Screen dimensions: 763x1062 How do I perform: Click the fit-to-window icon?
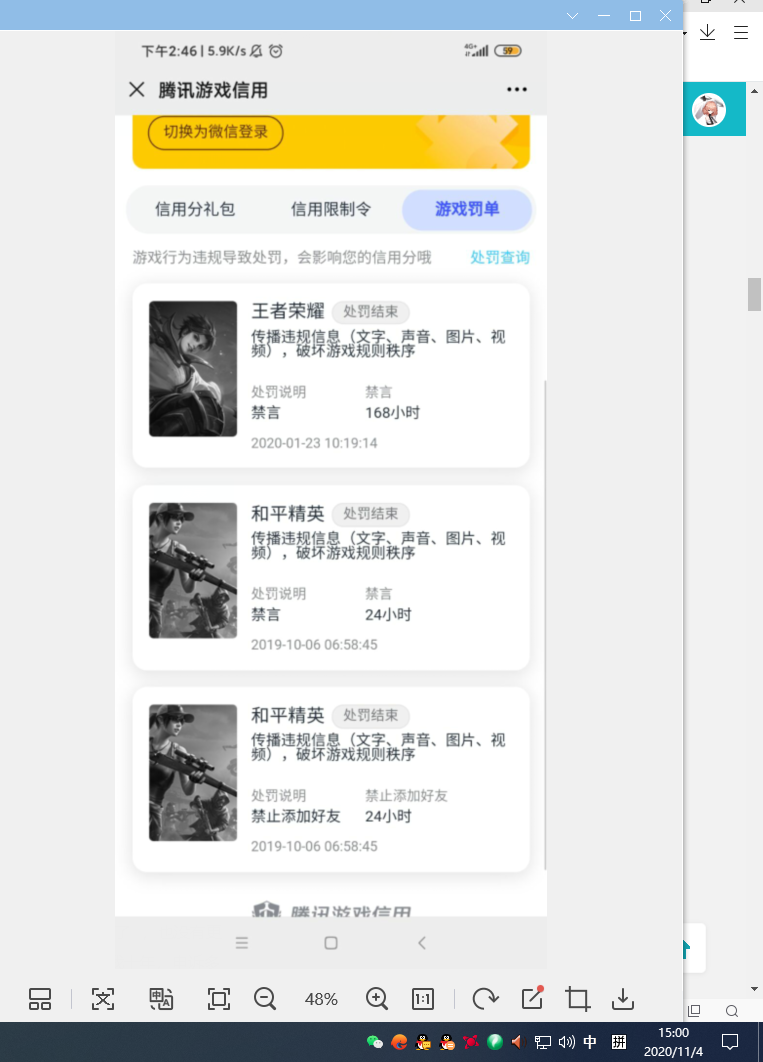point(219,999)
